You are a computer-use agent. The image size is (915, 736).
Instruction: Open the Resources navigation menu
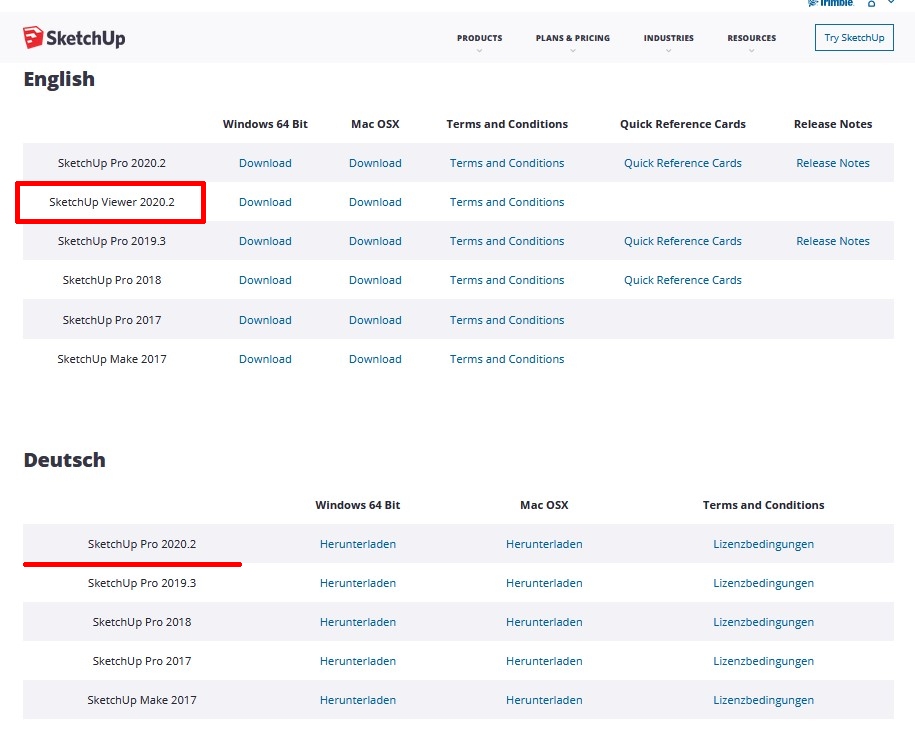[751, 39]
